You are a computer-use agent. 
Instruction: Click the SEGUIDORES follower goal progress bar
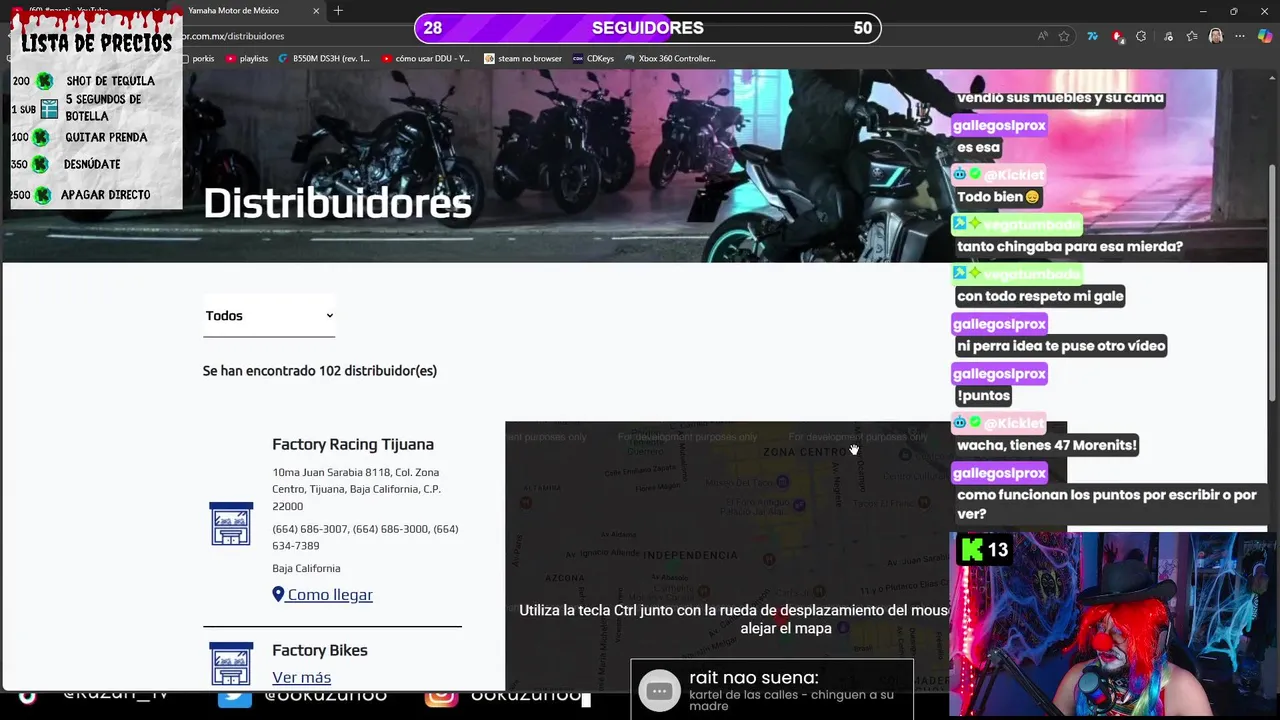click(647, 28)
